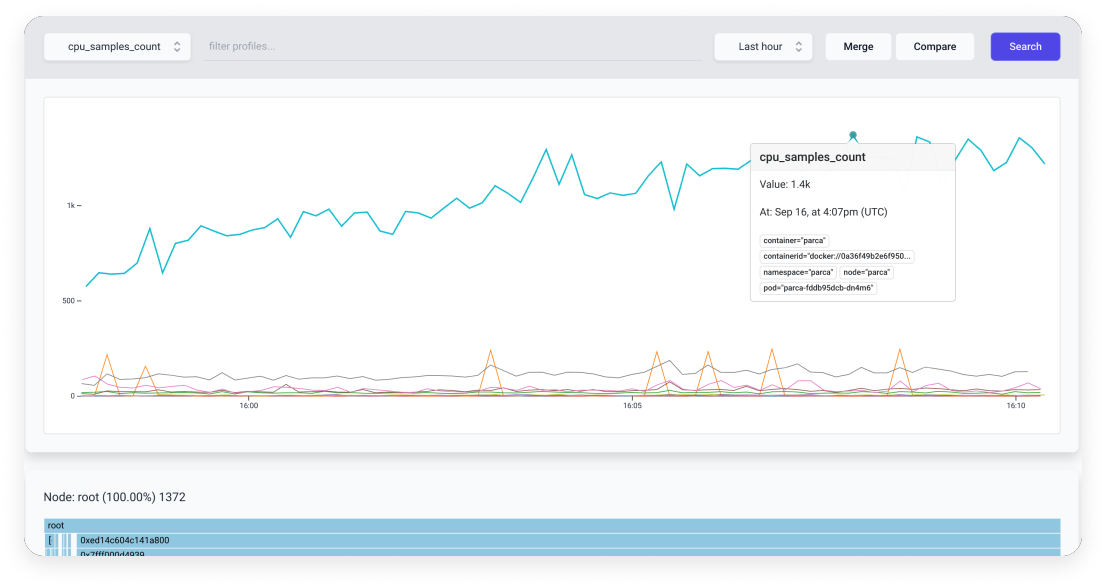Screen dimensions: 1106x588
Task: Click the container="parca" label tag
Action: pos(794,240)
